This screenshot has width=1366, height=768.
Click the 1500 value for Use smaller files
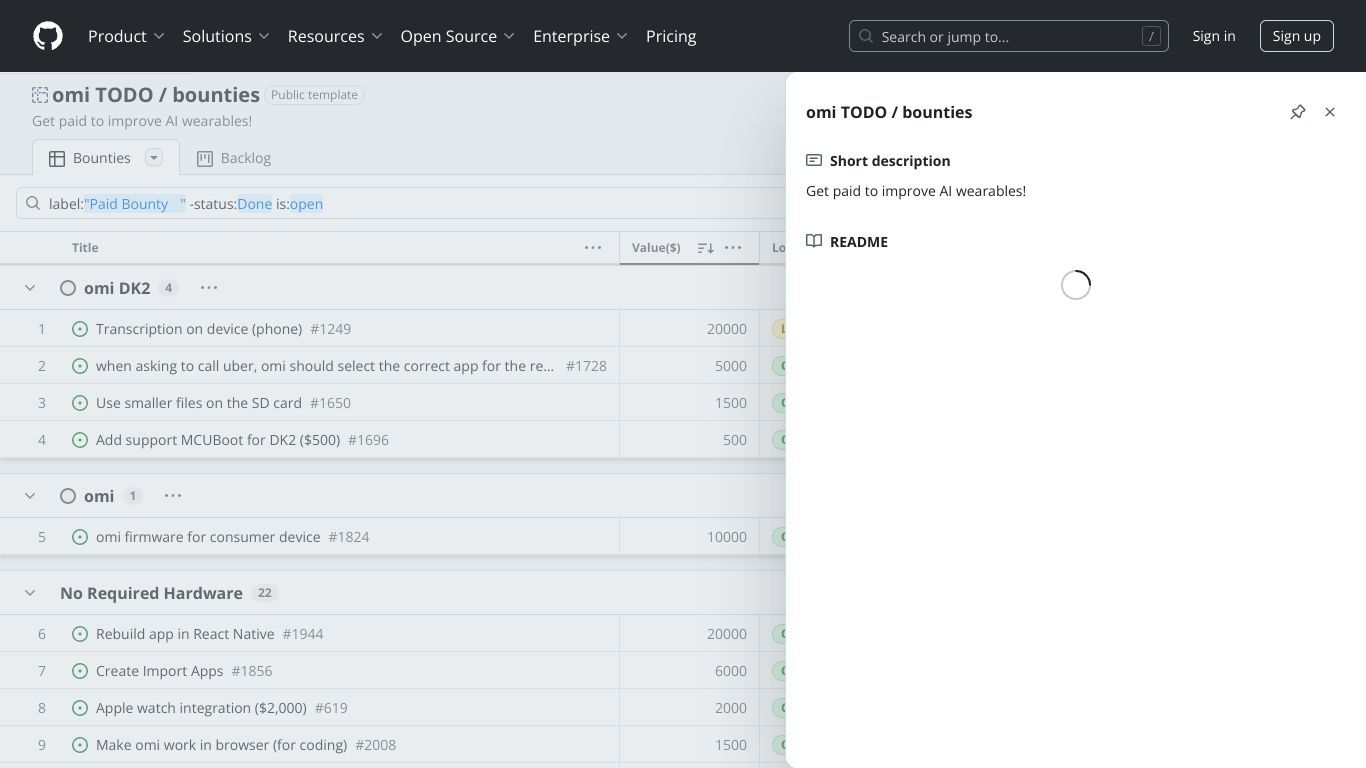(731, 403)
